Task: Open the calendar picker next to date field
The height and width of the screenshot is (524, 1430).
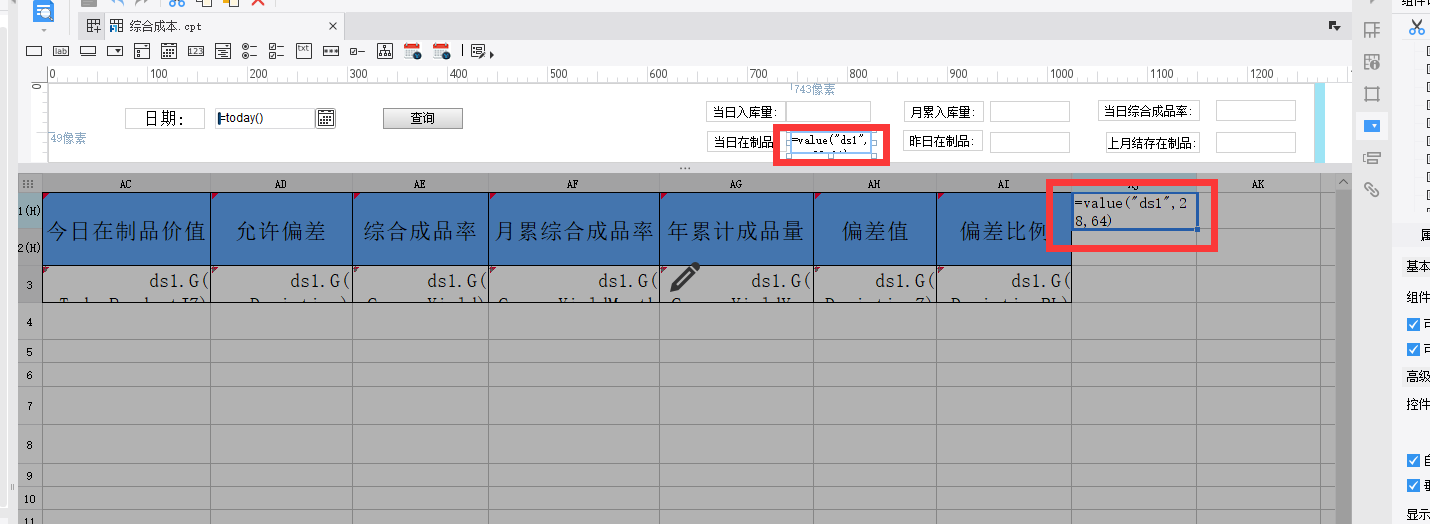Action: pyautogui.click(x=326, y=118)
